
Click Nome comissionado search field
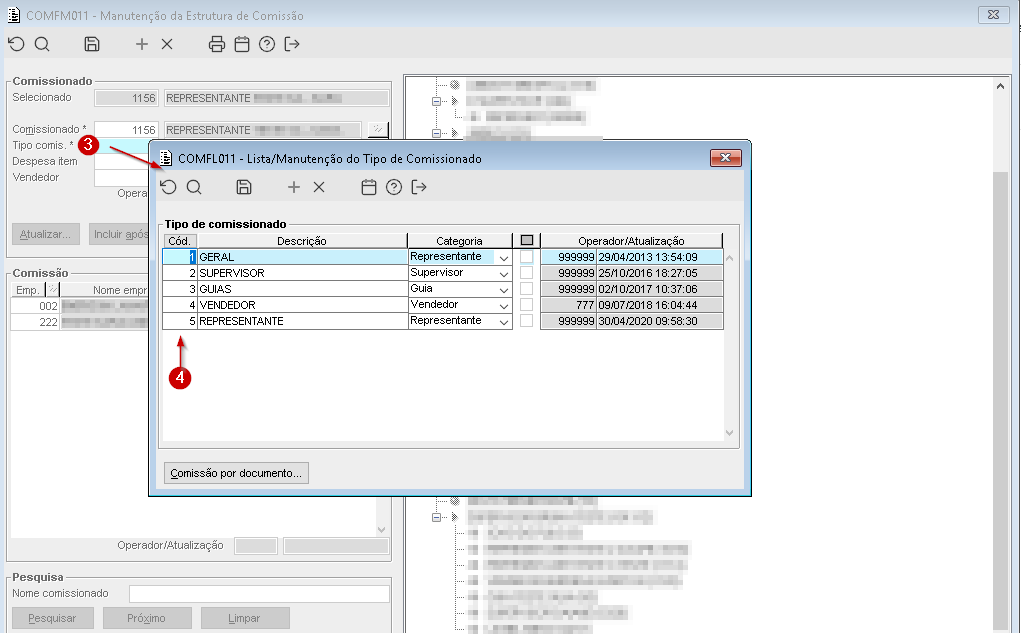pyautogui.click(x=259, y=594)
